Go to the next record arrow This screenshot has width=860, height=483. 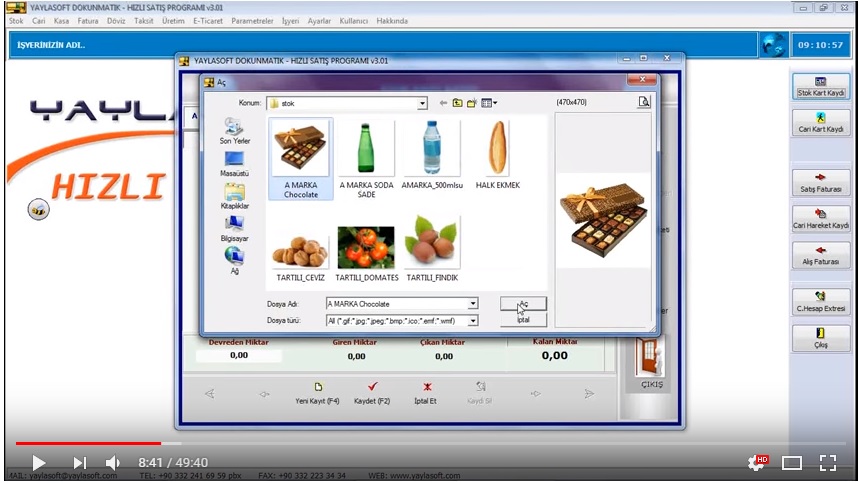click(x=535, y=394)
